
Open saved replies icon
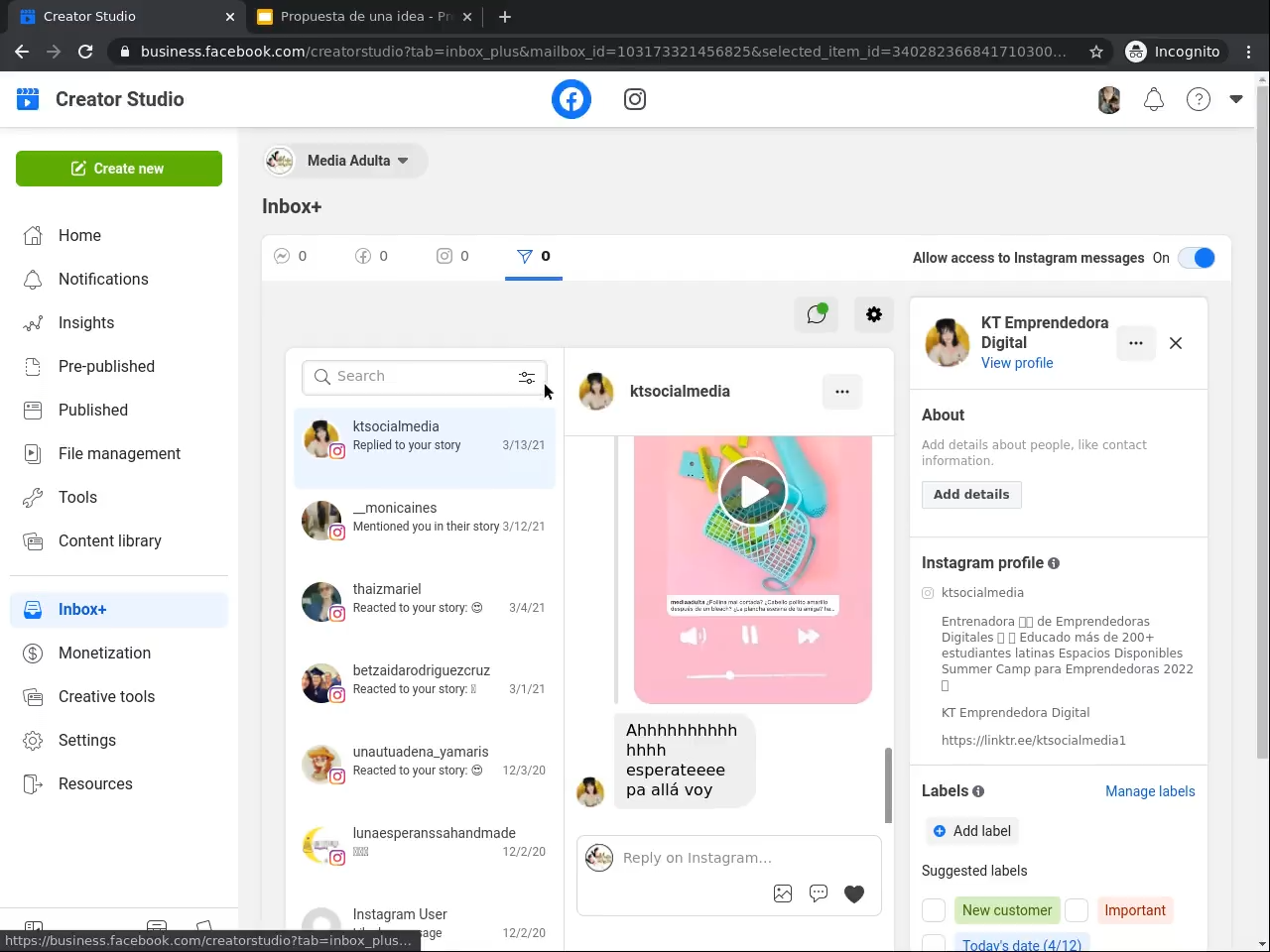[x=819, y=893]
